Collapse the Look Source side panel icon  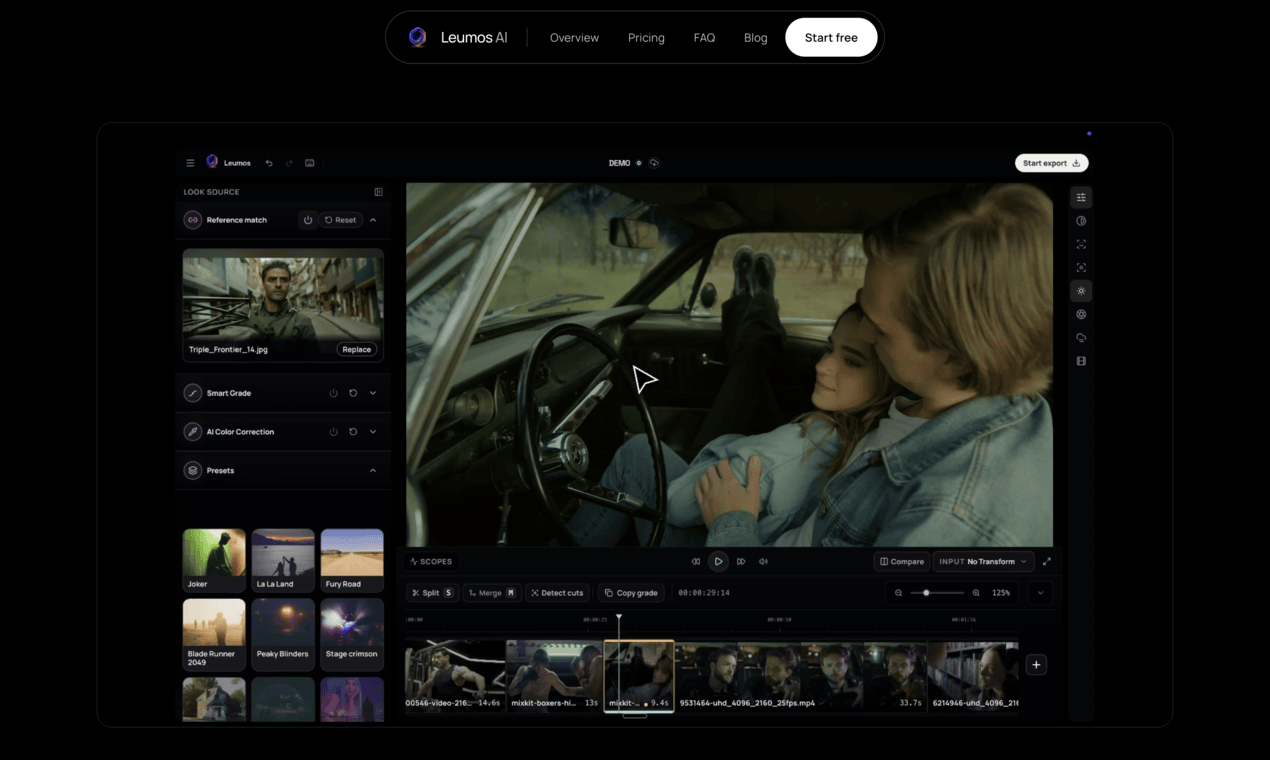click(378, 192)
